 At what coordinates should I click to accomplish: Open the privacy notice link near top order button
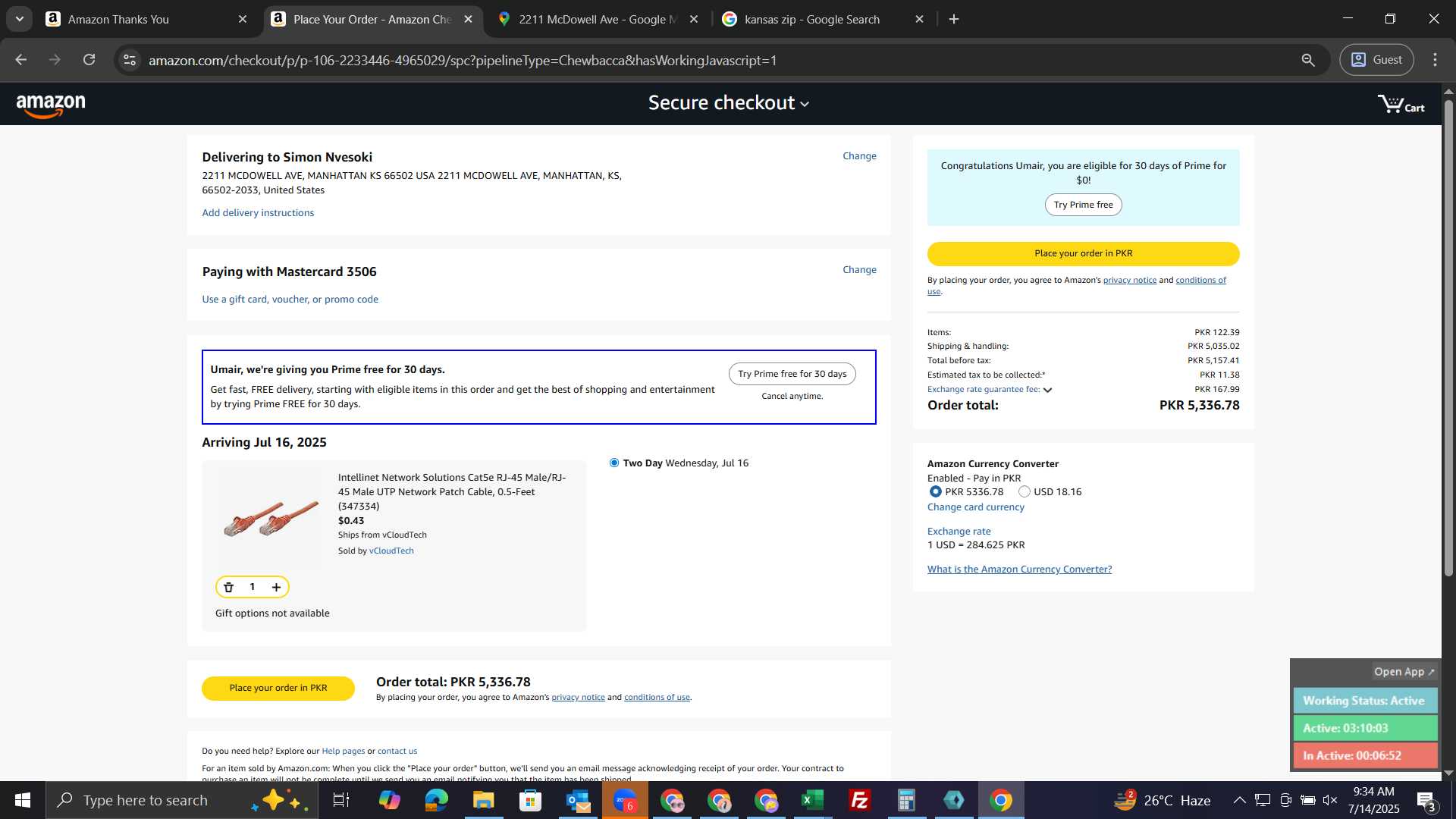tap(1129, 281)
